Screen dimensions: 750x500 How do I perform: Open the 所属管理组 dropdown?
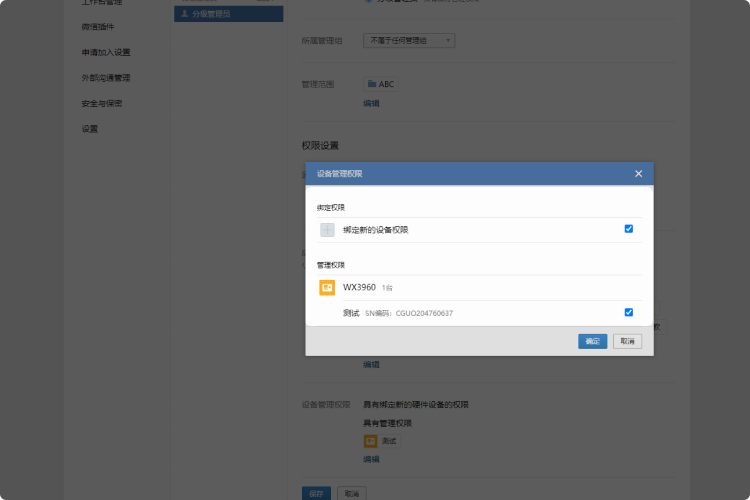point(409,41)
